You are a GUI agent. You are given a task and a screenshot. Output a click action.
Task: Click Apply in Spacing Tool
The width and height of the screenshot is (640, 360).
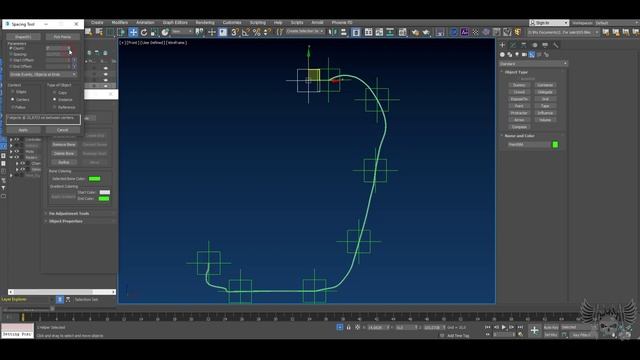click(23, 130)
